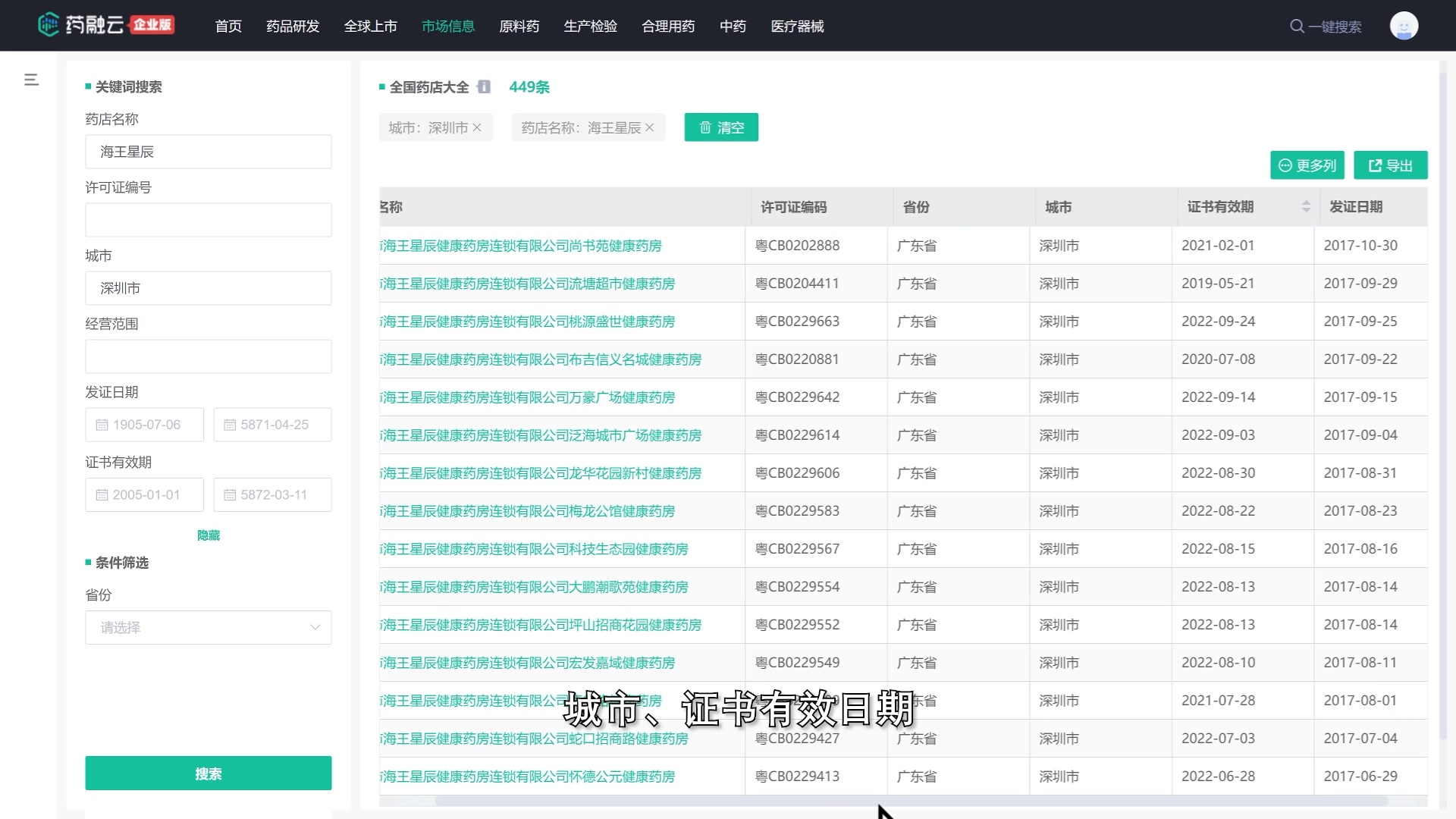Screen dimensions: 1456x819
Task: Open 蛇口招商路健康药房 pharmacy link
Action: tap(534, 739)
